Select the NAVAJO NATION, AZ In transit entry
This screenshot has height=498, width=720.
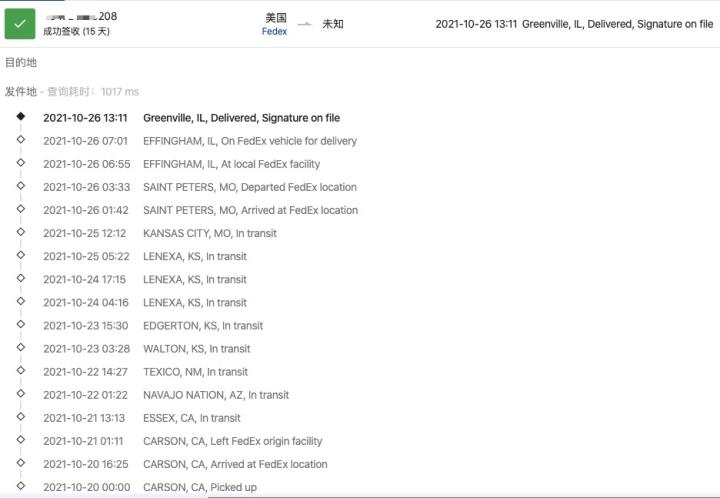pos(166,395)
